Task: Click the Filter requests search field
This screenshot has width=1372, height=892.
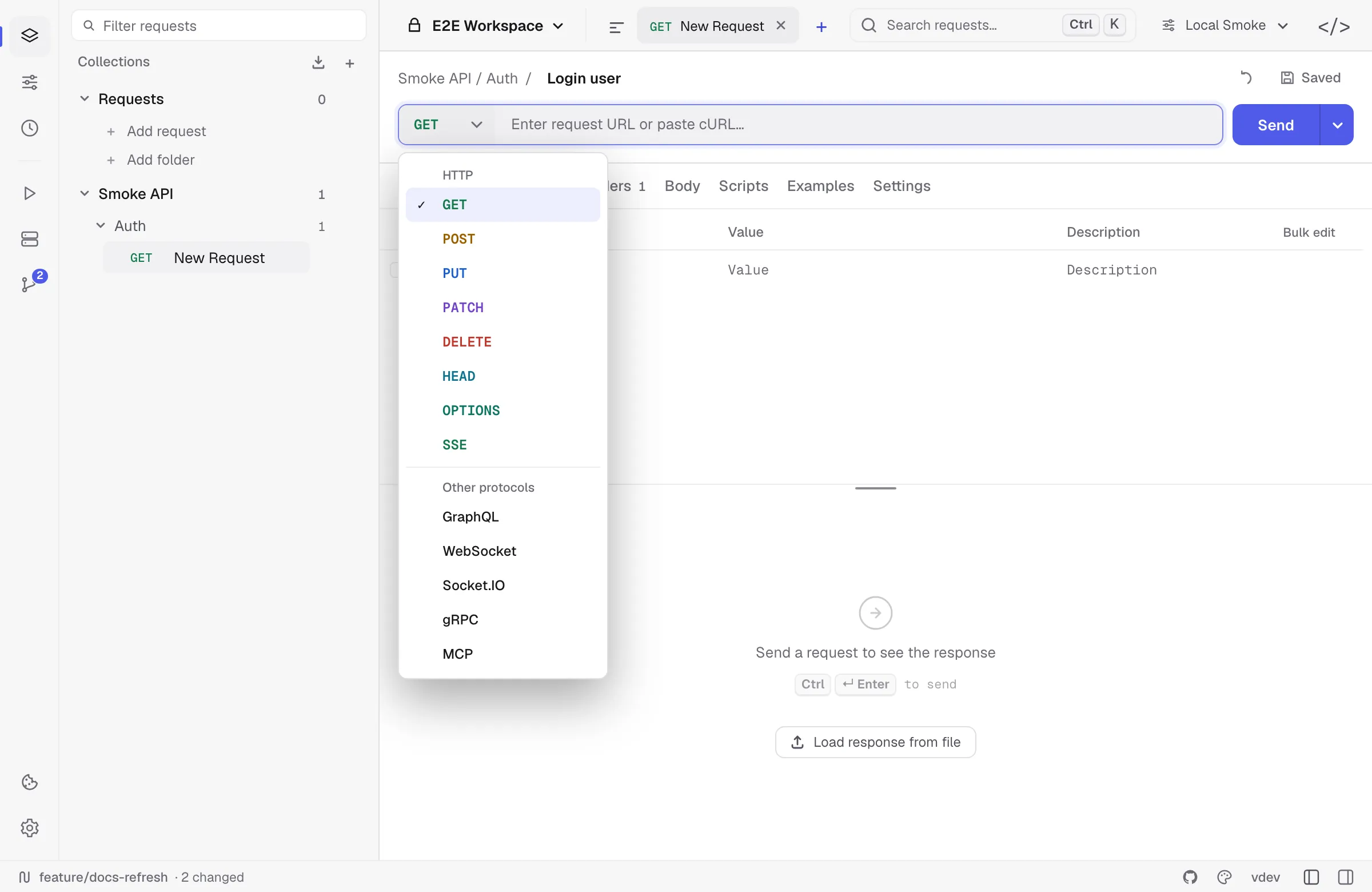Action: [x=219, y=26]
